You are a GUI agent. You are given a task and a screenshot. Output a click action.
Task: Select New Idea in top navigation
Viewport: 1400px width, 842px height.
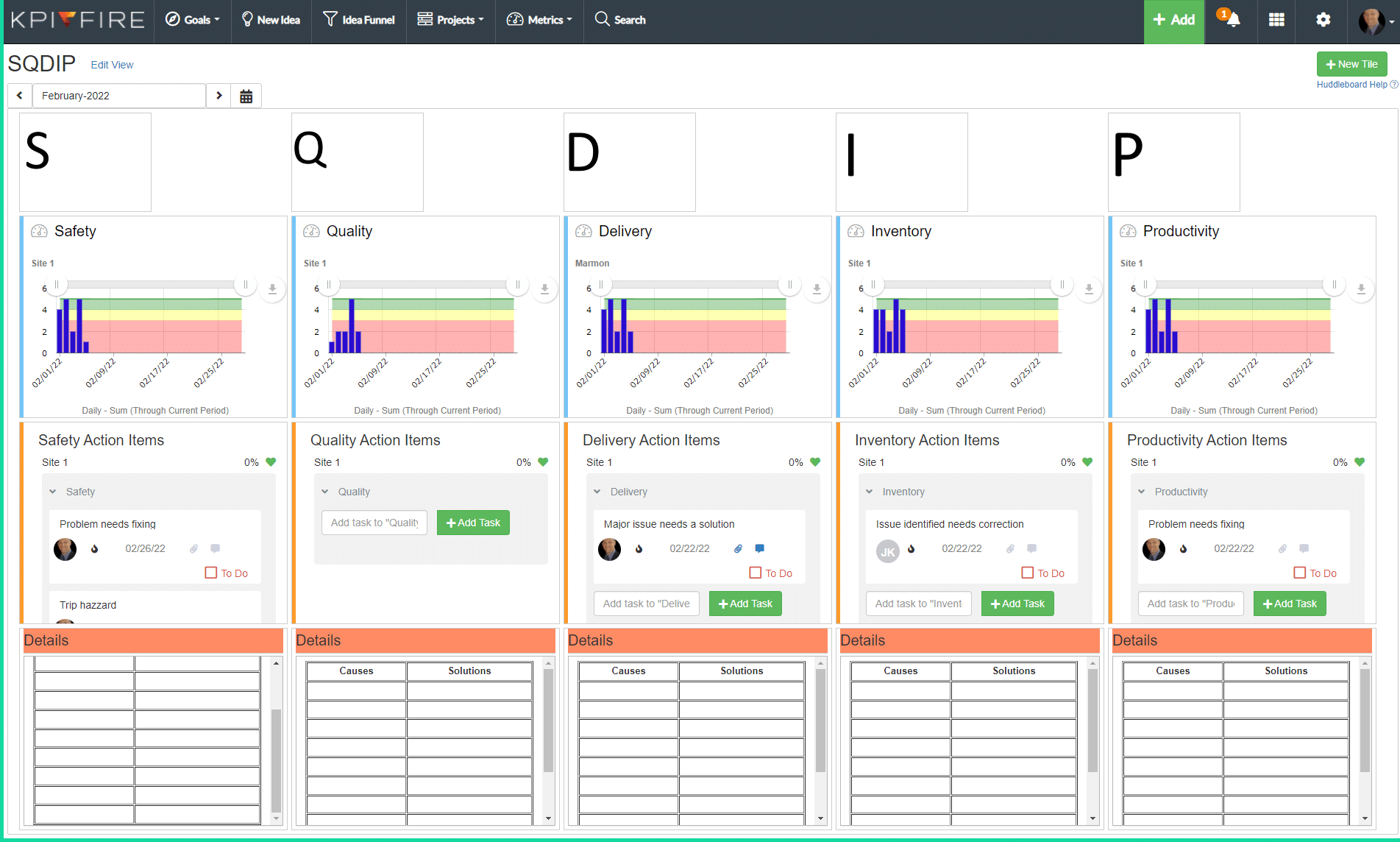tap(271, 20)
